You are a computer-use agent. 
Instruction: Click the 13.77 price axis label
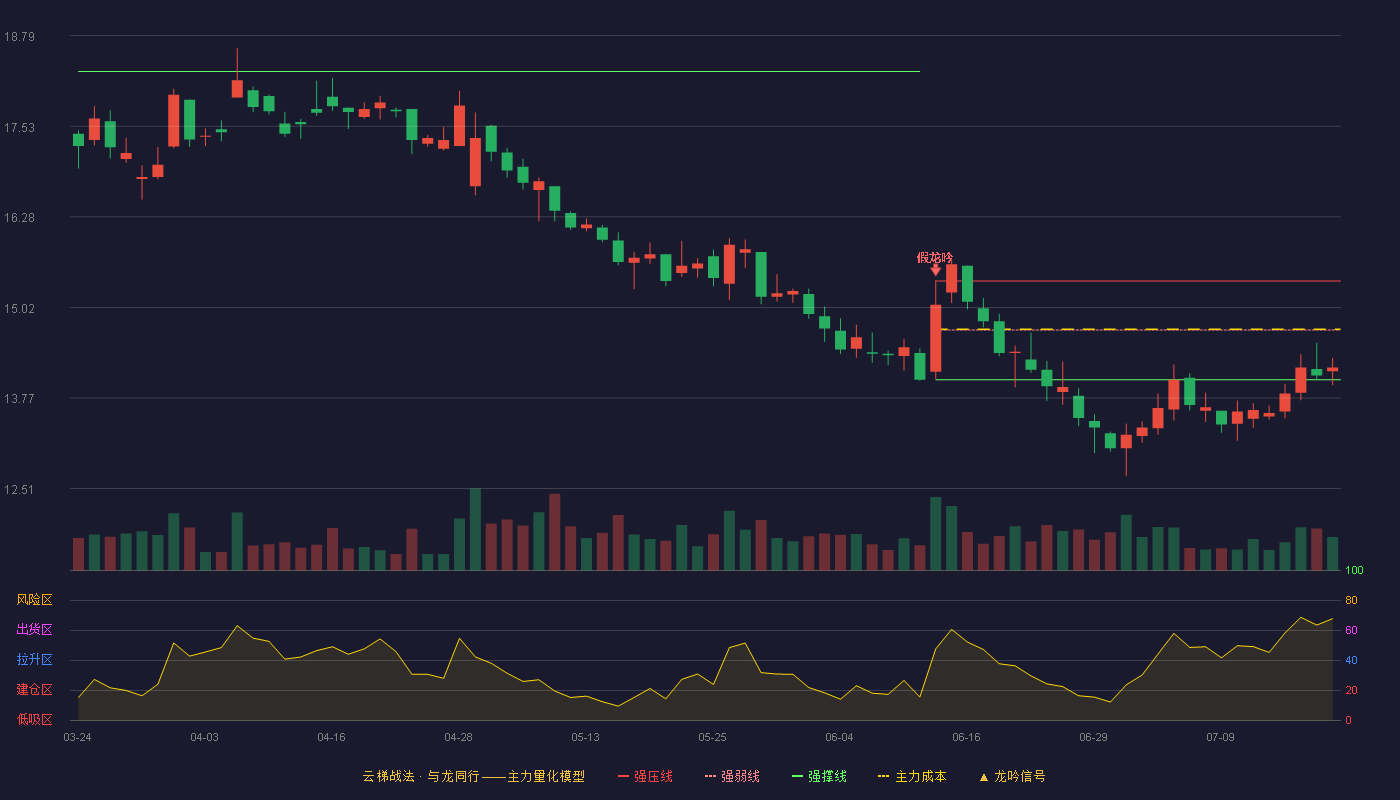(x=19, y=398)
